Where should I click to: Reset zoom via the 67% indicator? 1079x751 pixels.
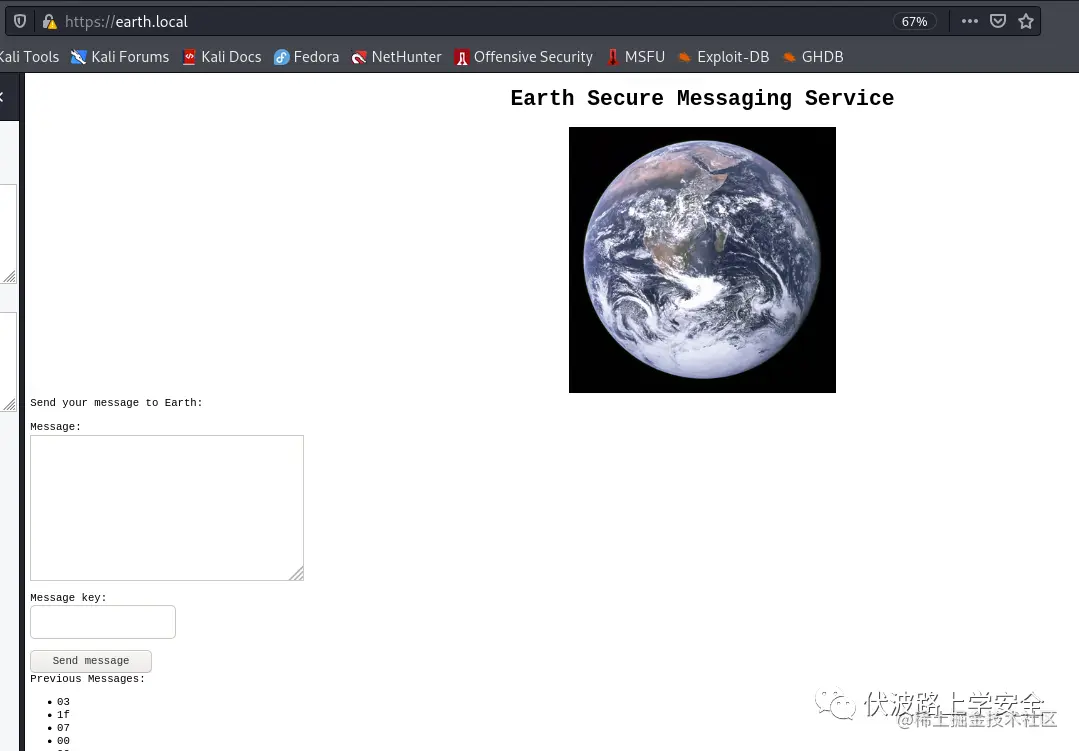[x=914, y=21]
